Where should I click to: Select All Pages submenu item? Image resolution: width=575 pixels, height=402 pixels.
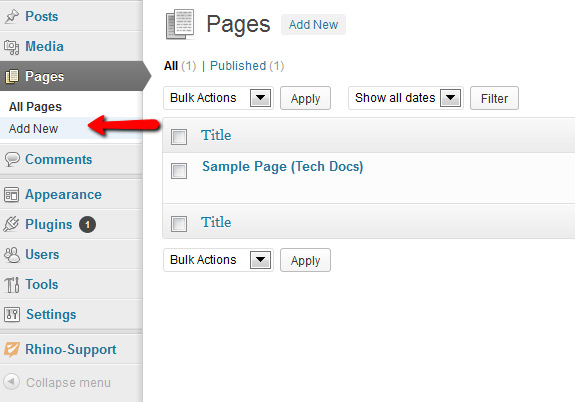tap(35, 107)
